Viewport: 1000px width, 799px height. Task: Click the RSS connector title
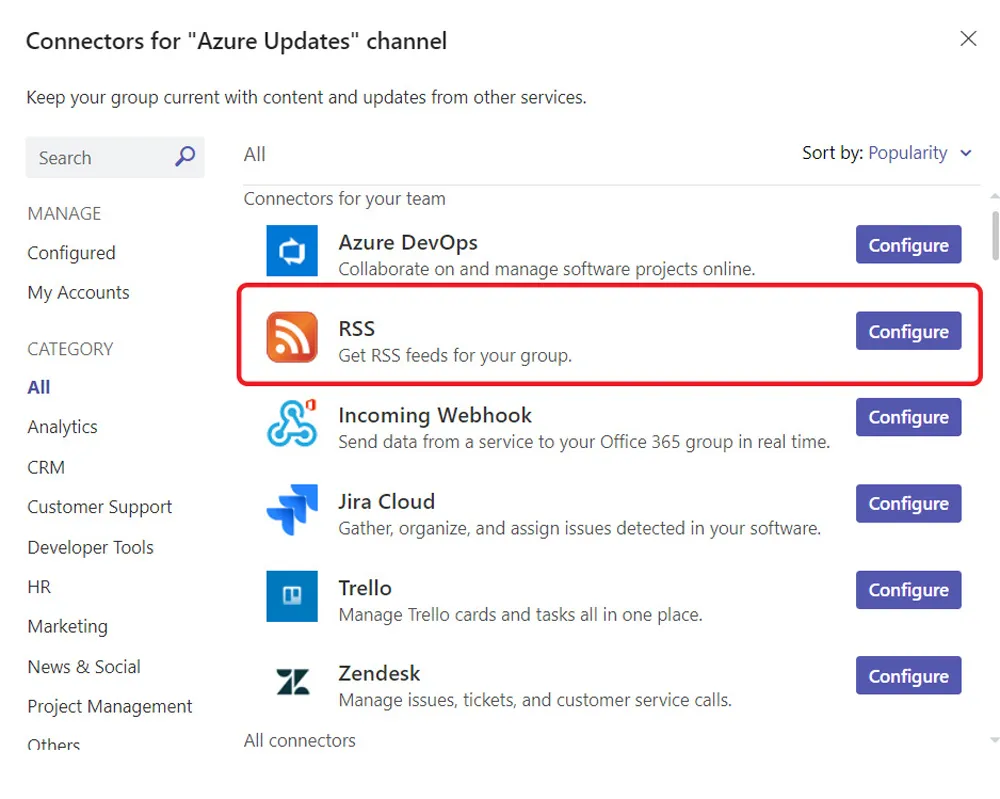point(357,328)
